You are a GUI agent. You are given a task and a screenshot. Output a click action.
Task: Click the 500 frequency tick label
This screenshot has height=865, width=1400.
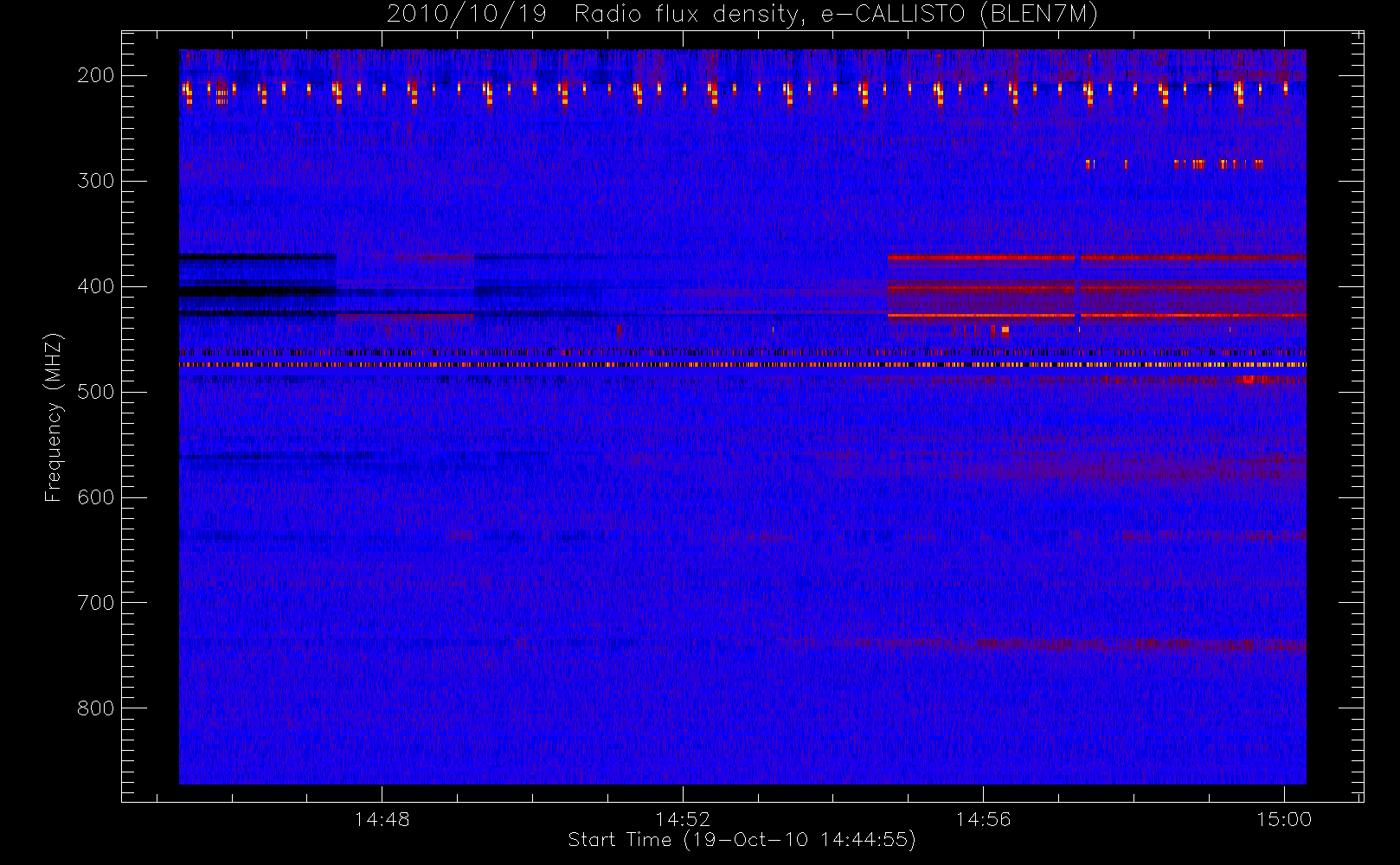96,392
